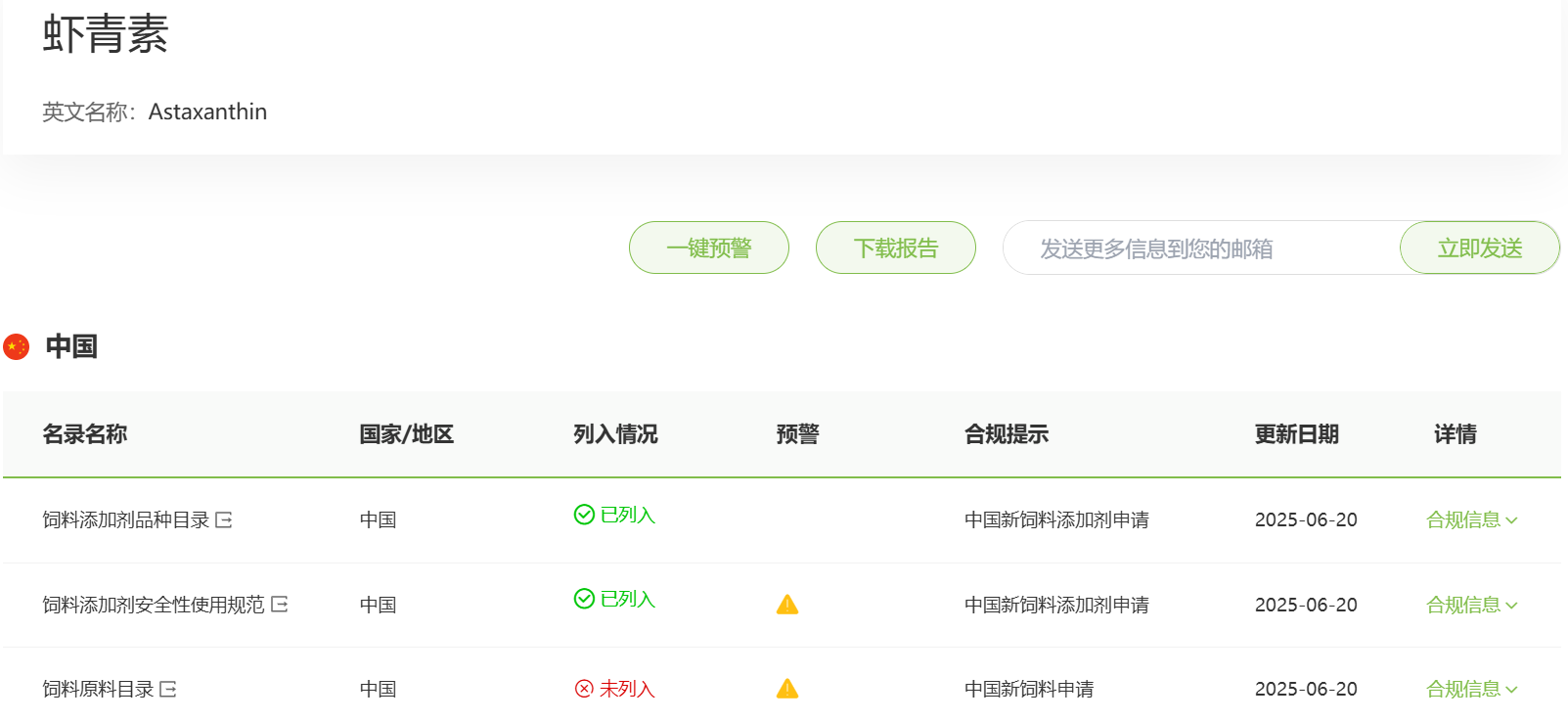1568x721 pixels.
Task: Open external link icon beside 饲料添加剂安全性使用规范
Action: pos(280,605)
